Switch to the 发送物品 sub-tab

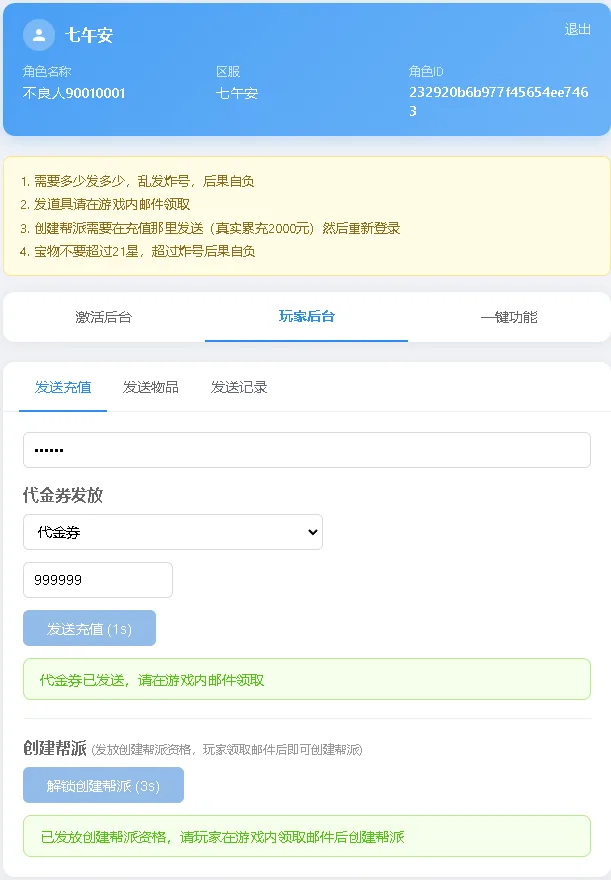coord(150,387)
